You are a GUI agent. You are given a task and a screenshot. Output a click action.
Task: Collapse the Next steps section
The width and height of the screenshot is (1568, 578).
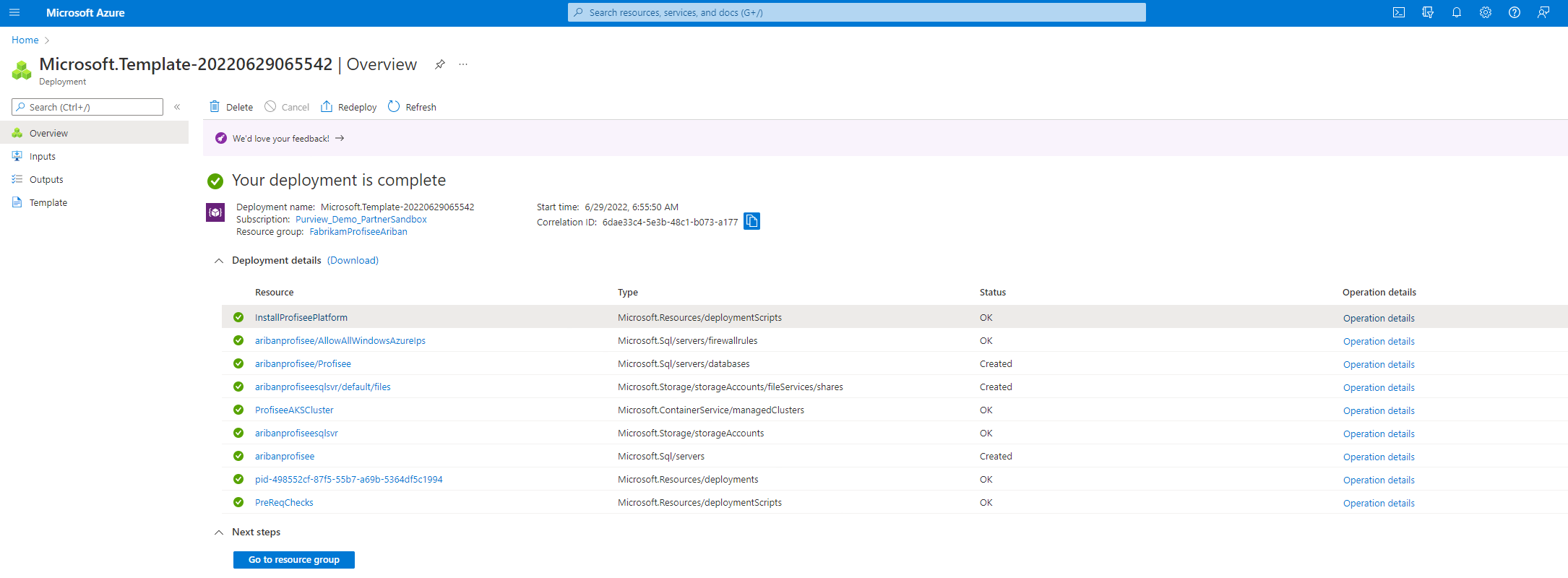pos(219,532)
